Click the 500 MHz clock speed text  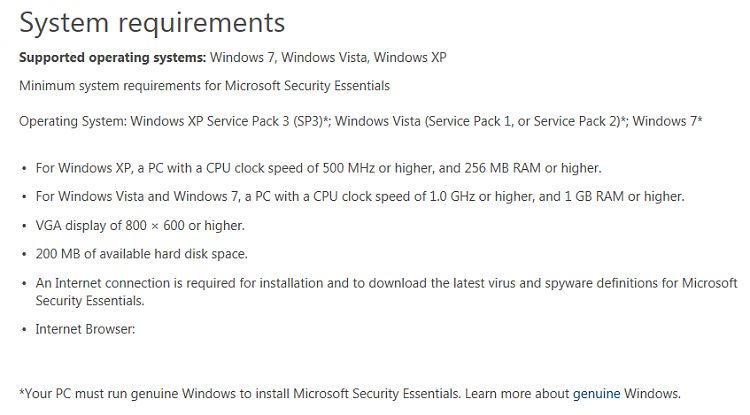click(x=349, y=168)
